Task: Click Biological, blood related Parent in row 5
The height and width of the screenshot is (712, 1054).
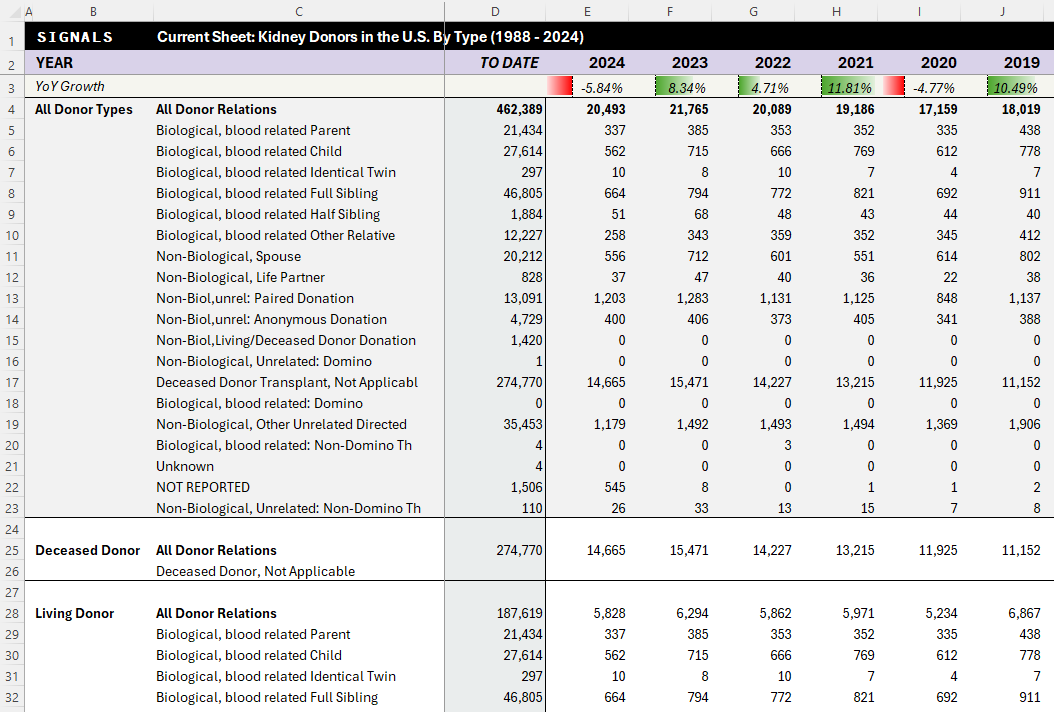Action: pos(253,130)
